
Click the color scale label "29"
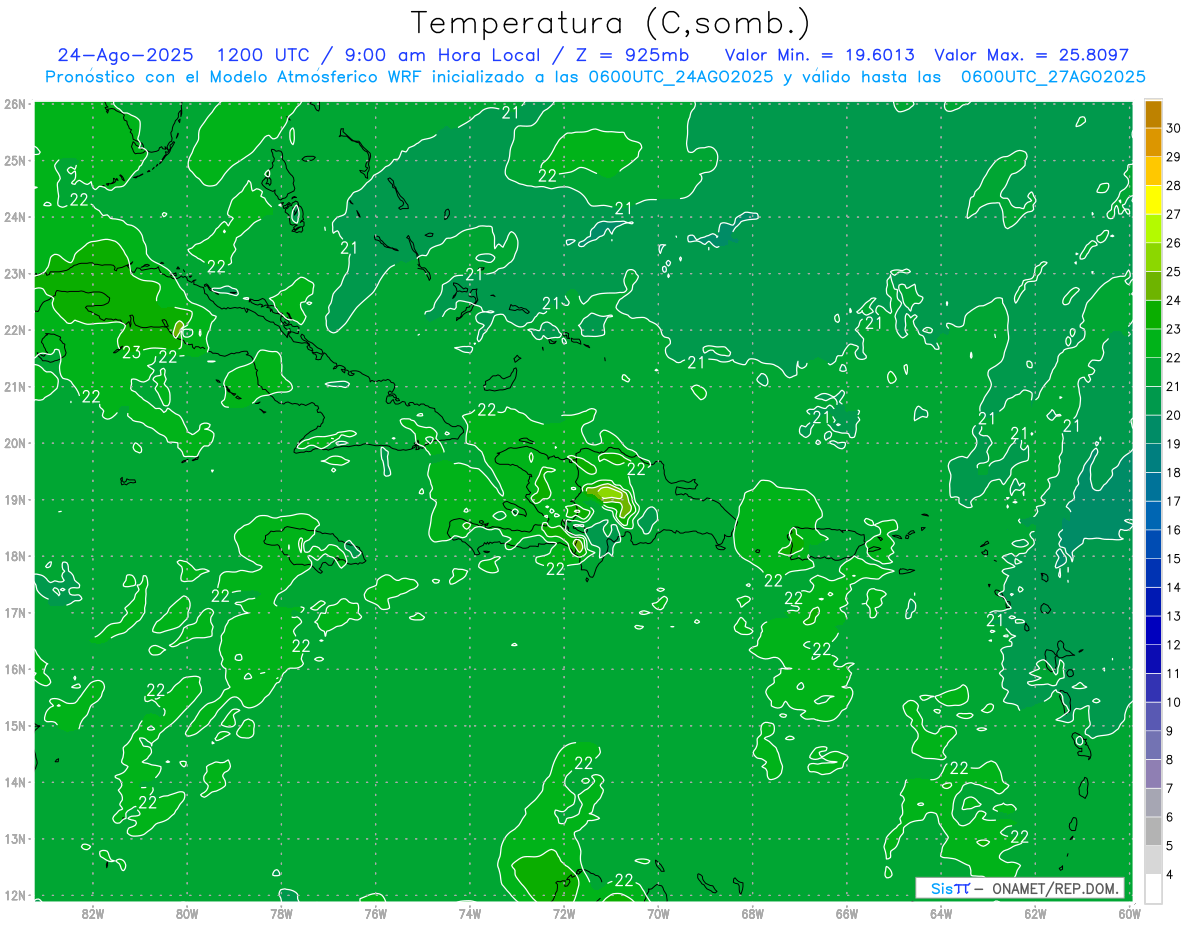pos(1174,157)
